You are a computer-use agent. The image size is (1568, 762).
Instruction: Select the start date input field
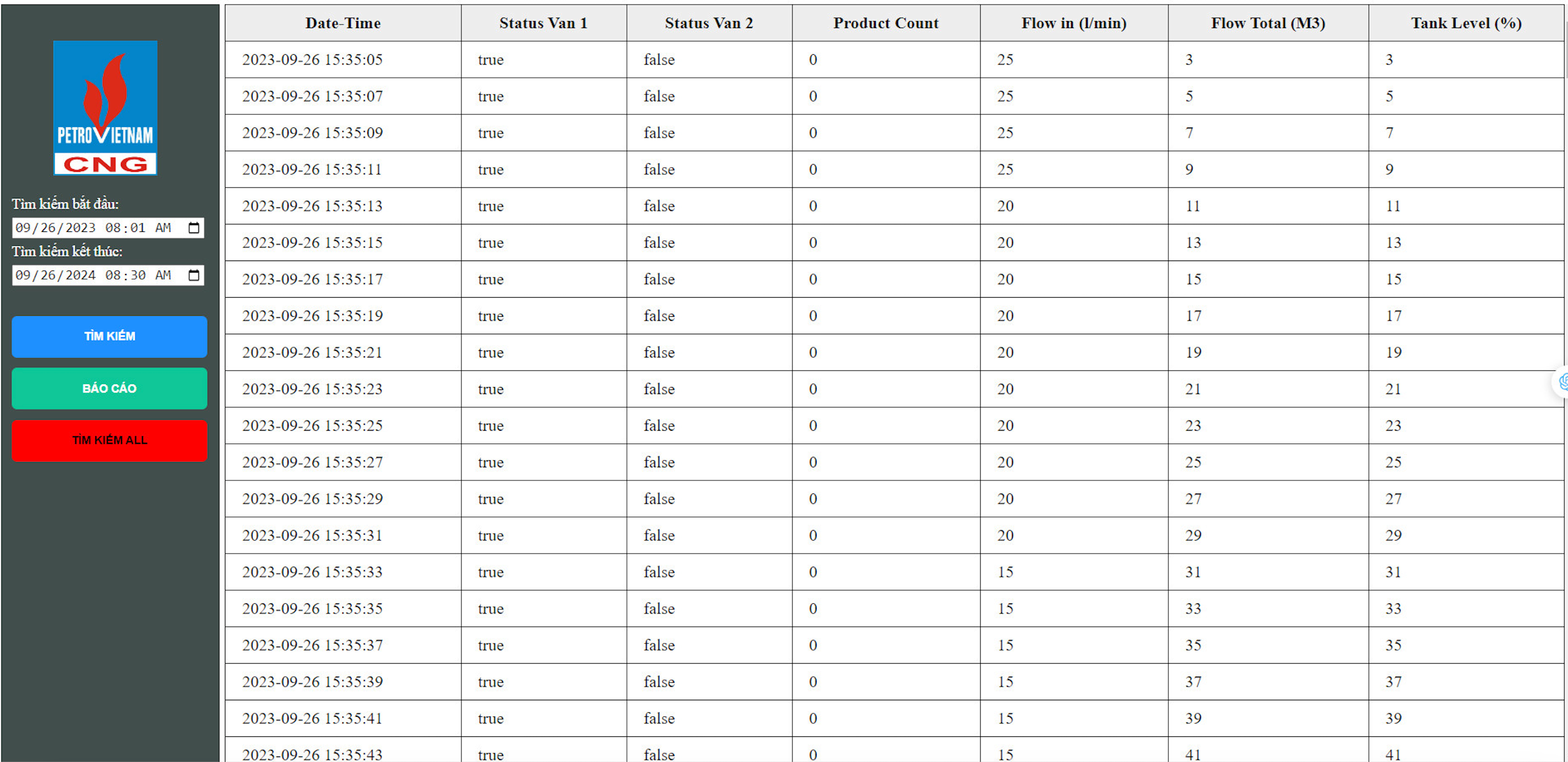(x=108, y=227)
